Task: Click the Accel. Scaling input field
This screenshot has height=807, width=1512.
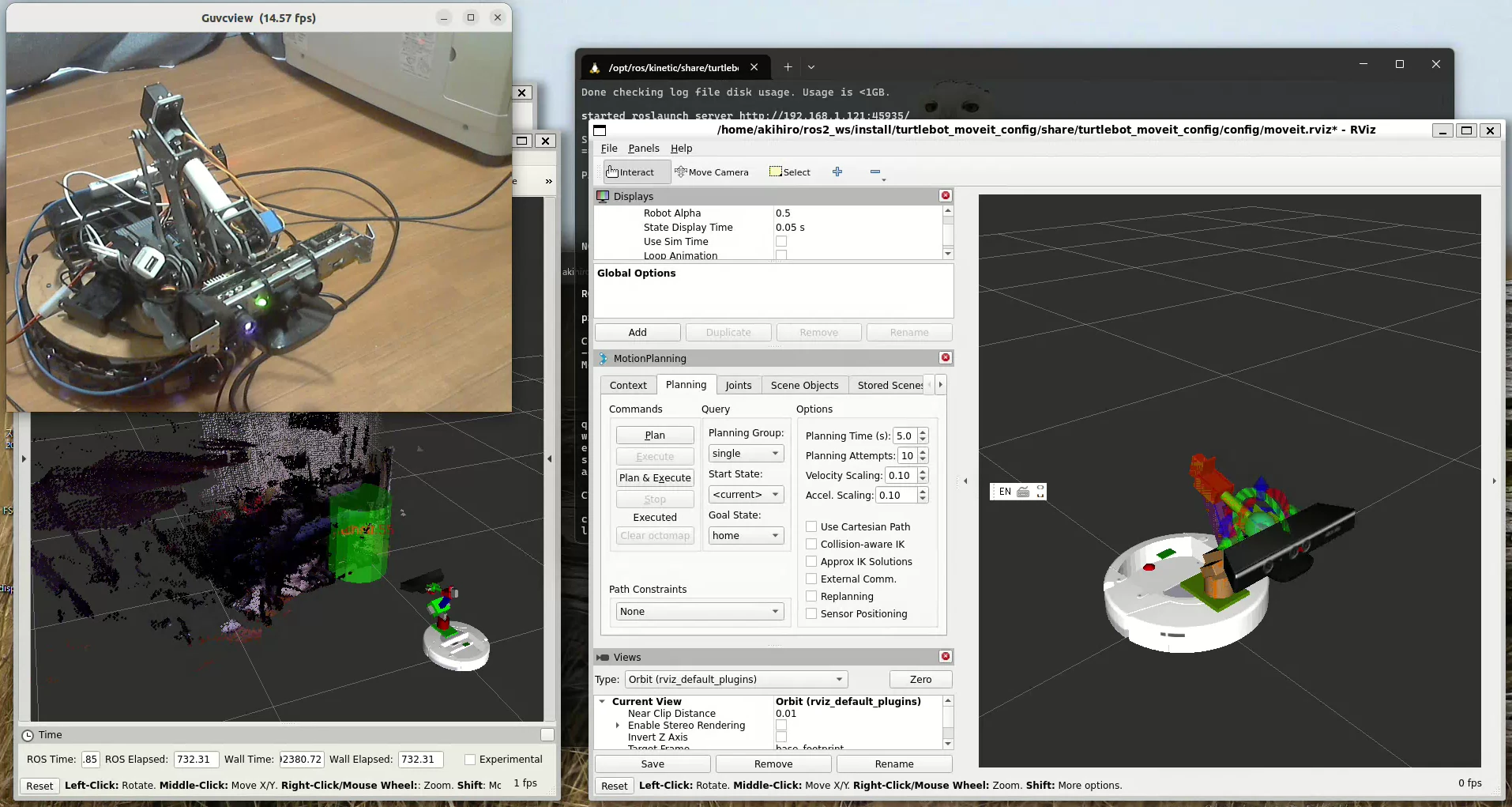Action: tap(896, 496)
